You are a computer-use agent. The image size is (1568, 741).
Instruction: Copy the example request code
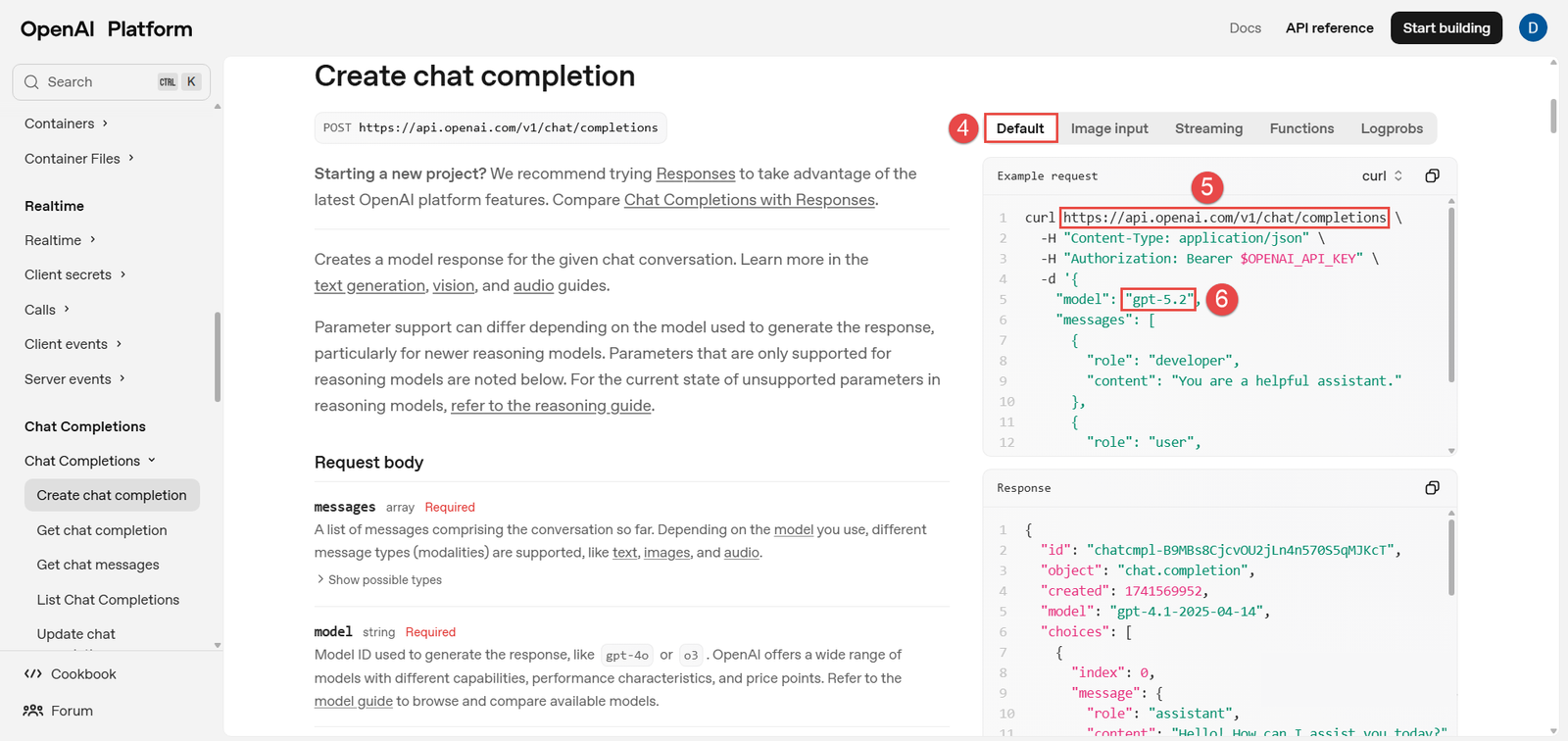coord(1432,176)
